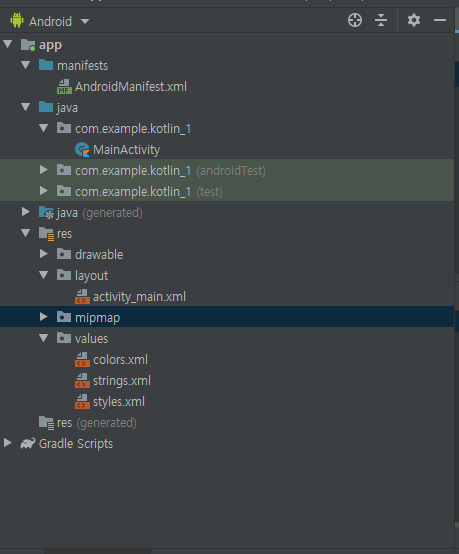The image size is (459, 554).
Task: Click the activity_main.xml file icon
Action: 82,296
